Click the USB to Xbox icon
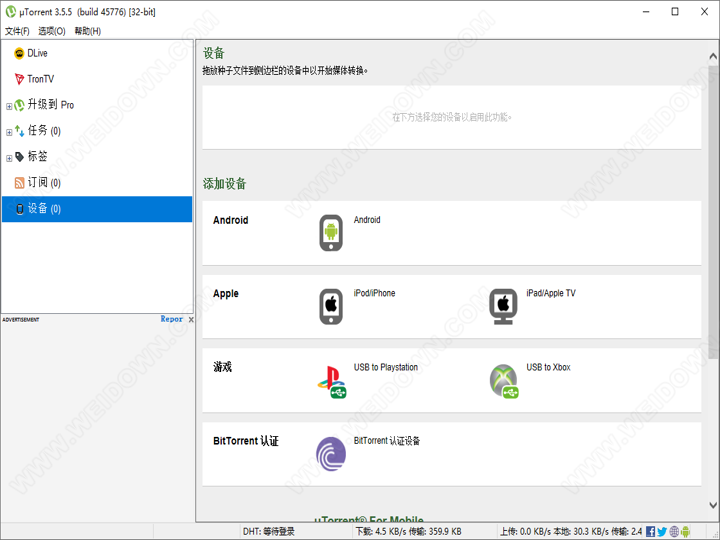This screenshot has height=540, width=720. [504, 381]
